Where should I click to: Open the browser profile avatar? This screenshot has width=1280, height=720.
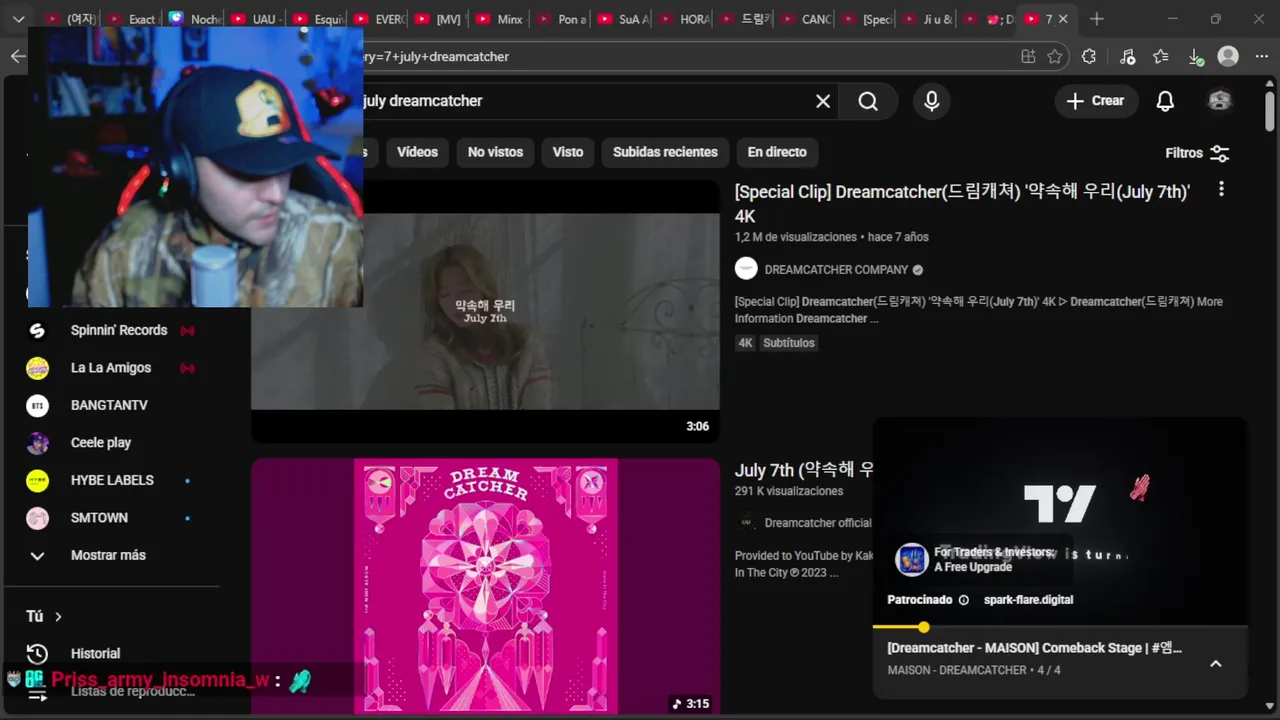pyautogui.click(x=1229, y=57)
